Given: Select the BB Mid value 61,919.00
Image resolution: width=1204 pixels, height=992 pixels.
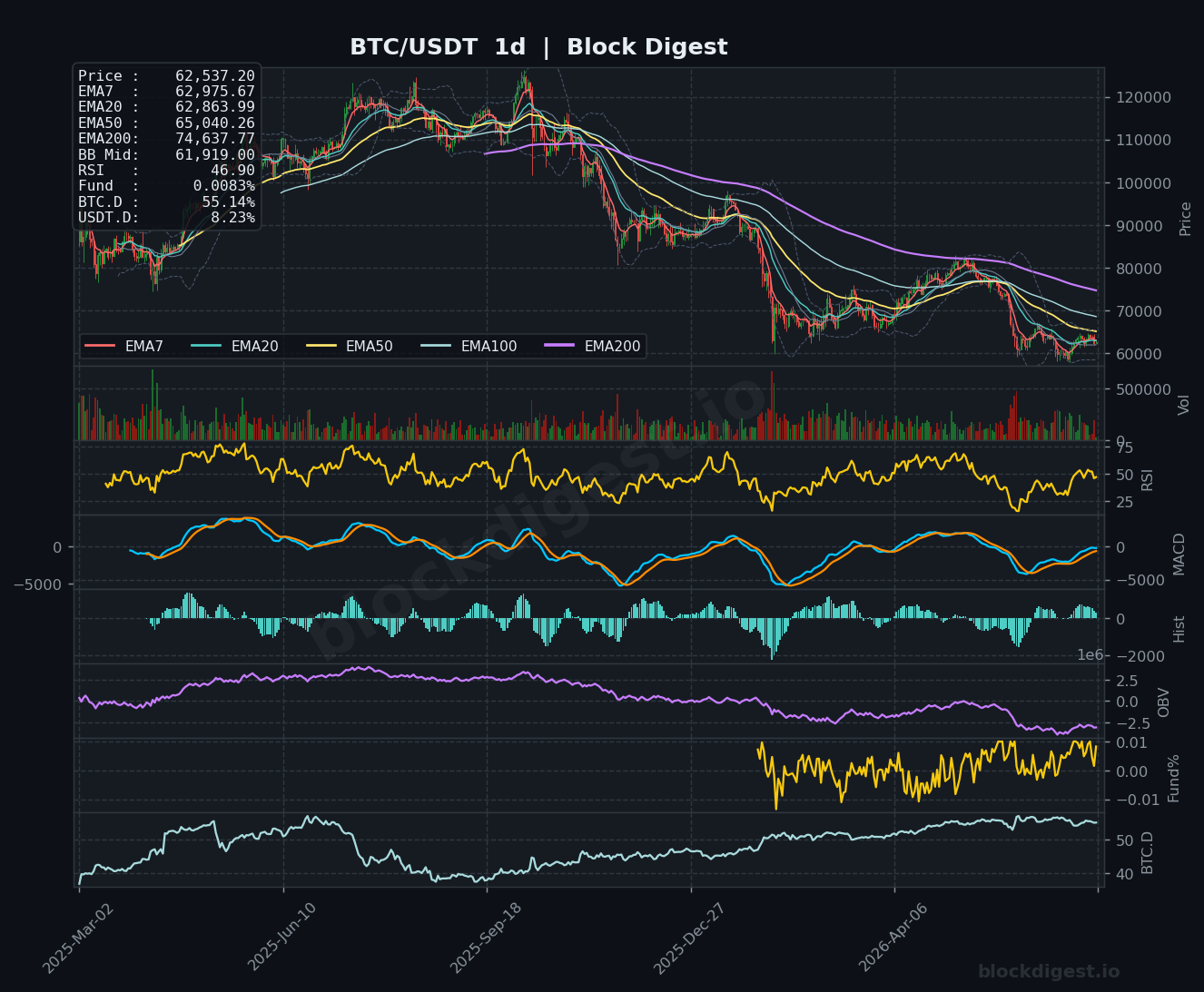Looking at the screenshot, I should 215,155.
